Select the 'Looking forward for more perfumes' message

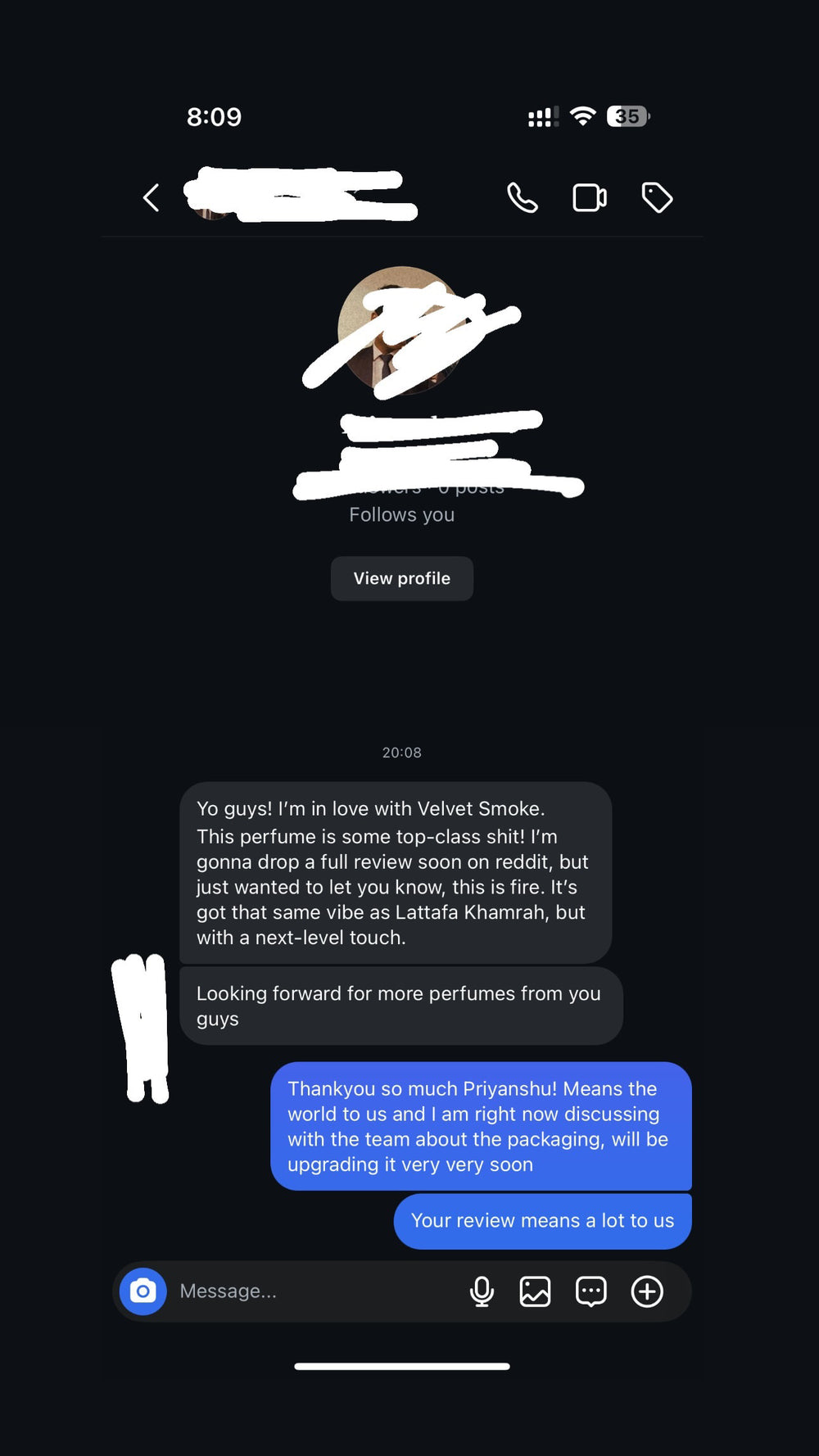401,1006
